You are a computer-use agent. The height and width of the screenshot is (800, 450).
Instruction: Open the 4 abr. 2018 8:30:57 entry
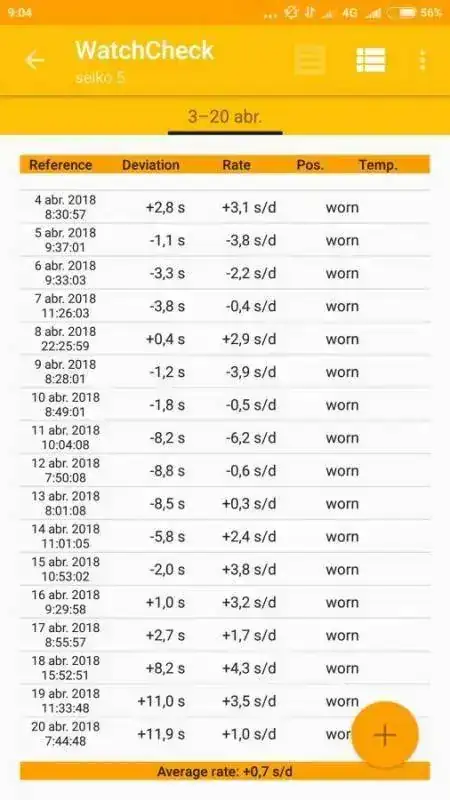click(x=225, y=207)
